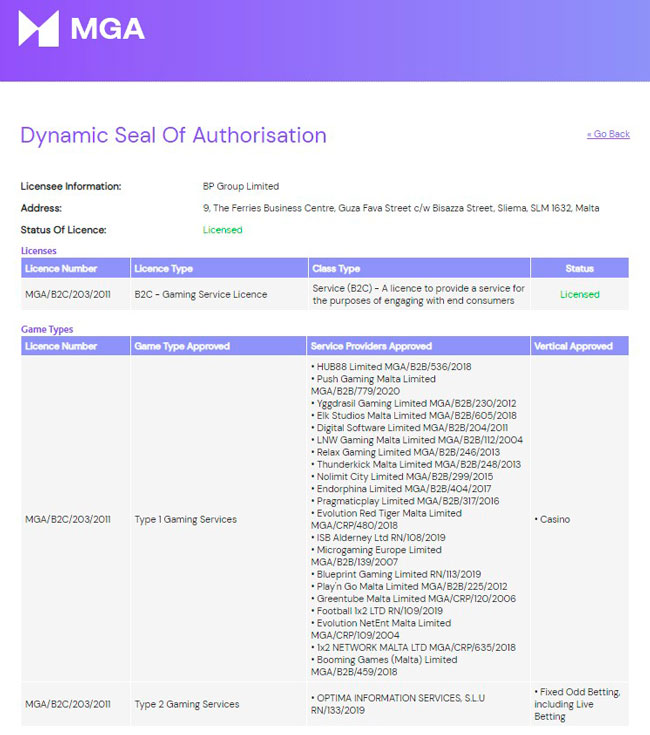Image resolution: width=650 pixels, height=735 pixels.
Task: Click the OPTIMA INFORMATION SERVICES provider entry
Action: [398, 698]
